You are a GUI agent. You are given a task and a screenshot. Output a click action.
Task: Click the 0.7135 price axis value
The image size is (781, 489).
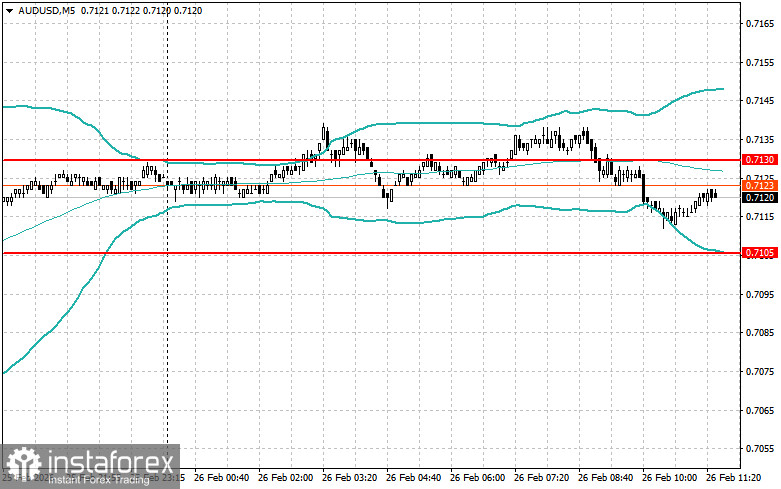tap(760, 139)
